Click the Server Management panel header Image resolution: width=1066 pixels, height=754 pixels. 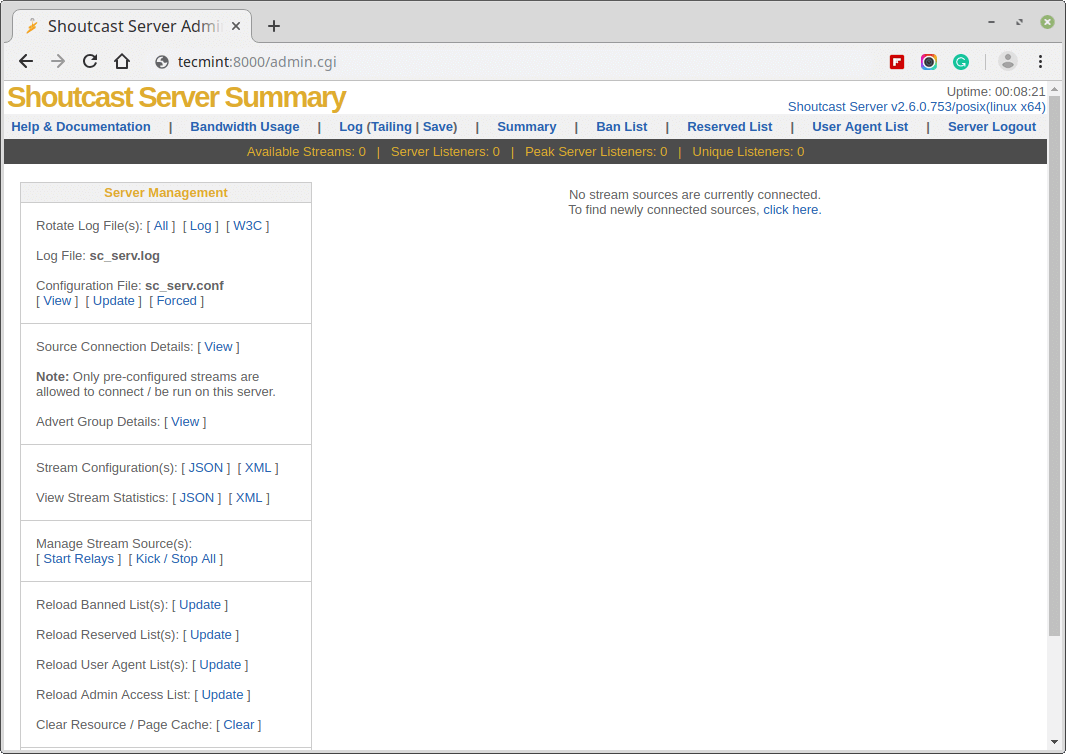[166, 193]
